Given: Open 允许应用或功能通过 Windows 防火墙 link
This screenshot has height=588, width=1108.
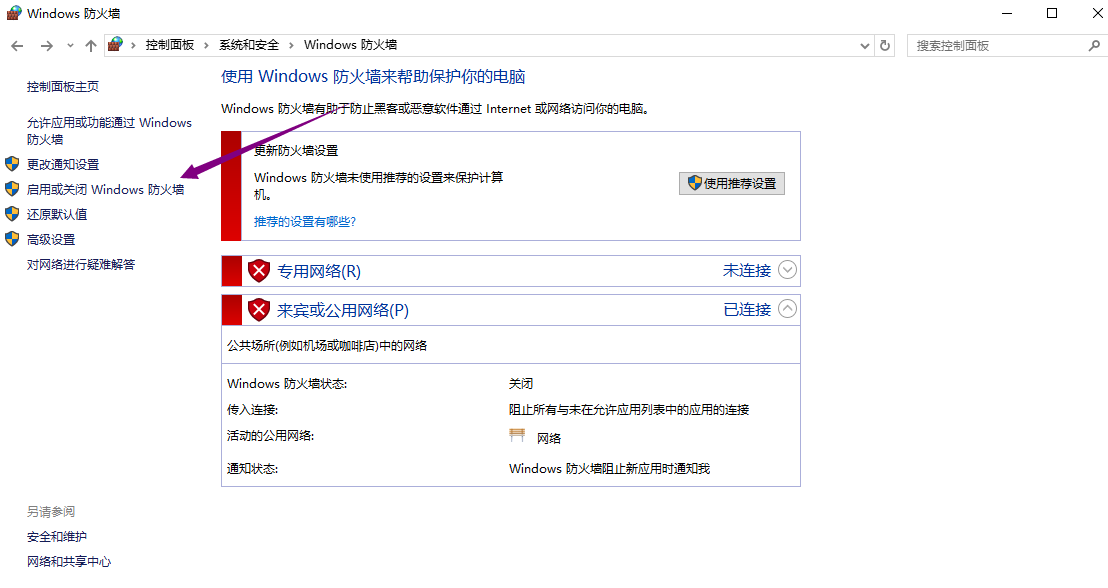Looking at the screenshot, I should click(110, 131).
